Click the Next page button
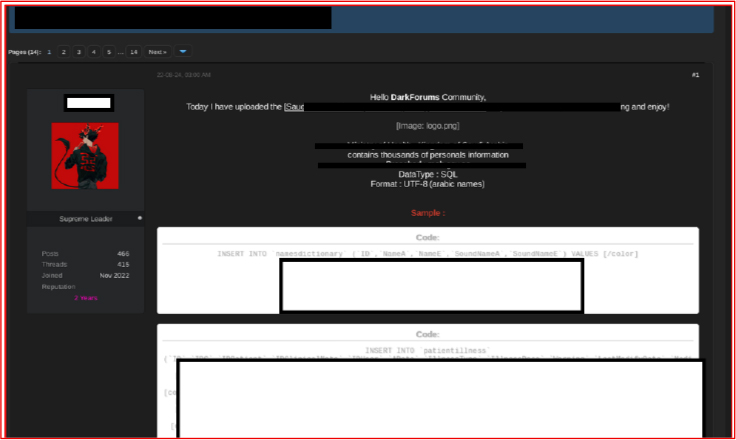Screen dimensions: 736x440 (x=157, y=51)
